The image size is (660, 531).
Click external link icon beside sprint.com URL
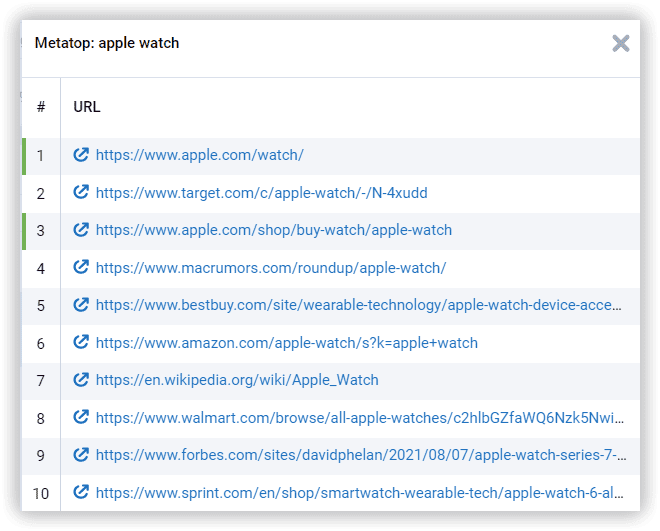(81, 492)
